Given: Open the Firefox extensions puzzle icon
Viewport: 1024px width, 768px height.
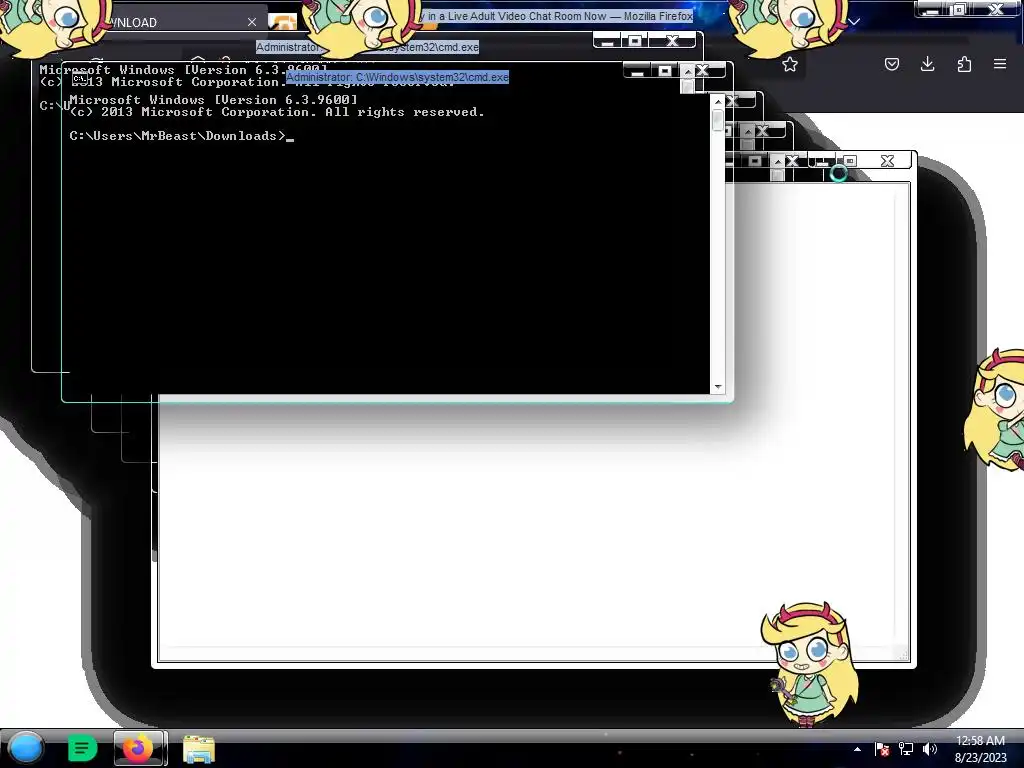Looking at the screenshot, I should pyautogui.click(x=964, y=64).
